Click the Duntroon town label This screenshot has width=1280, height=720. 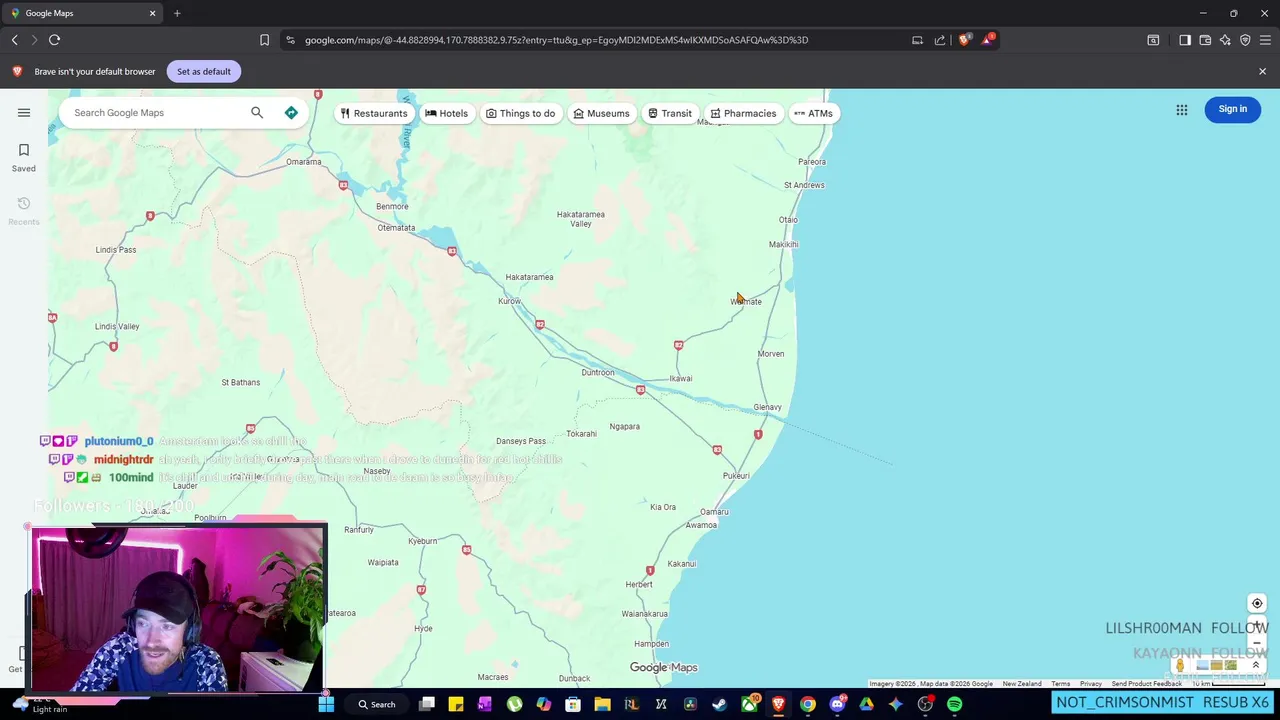[x=598, y=373]
